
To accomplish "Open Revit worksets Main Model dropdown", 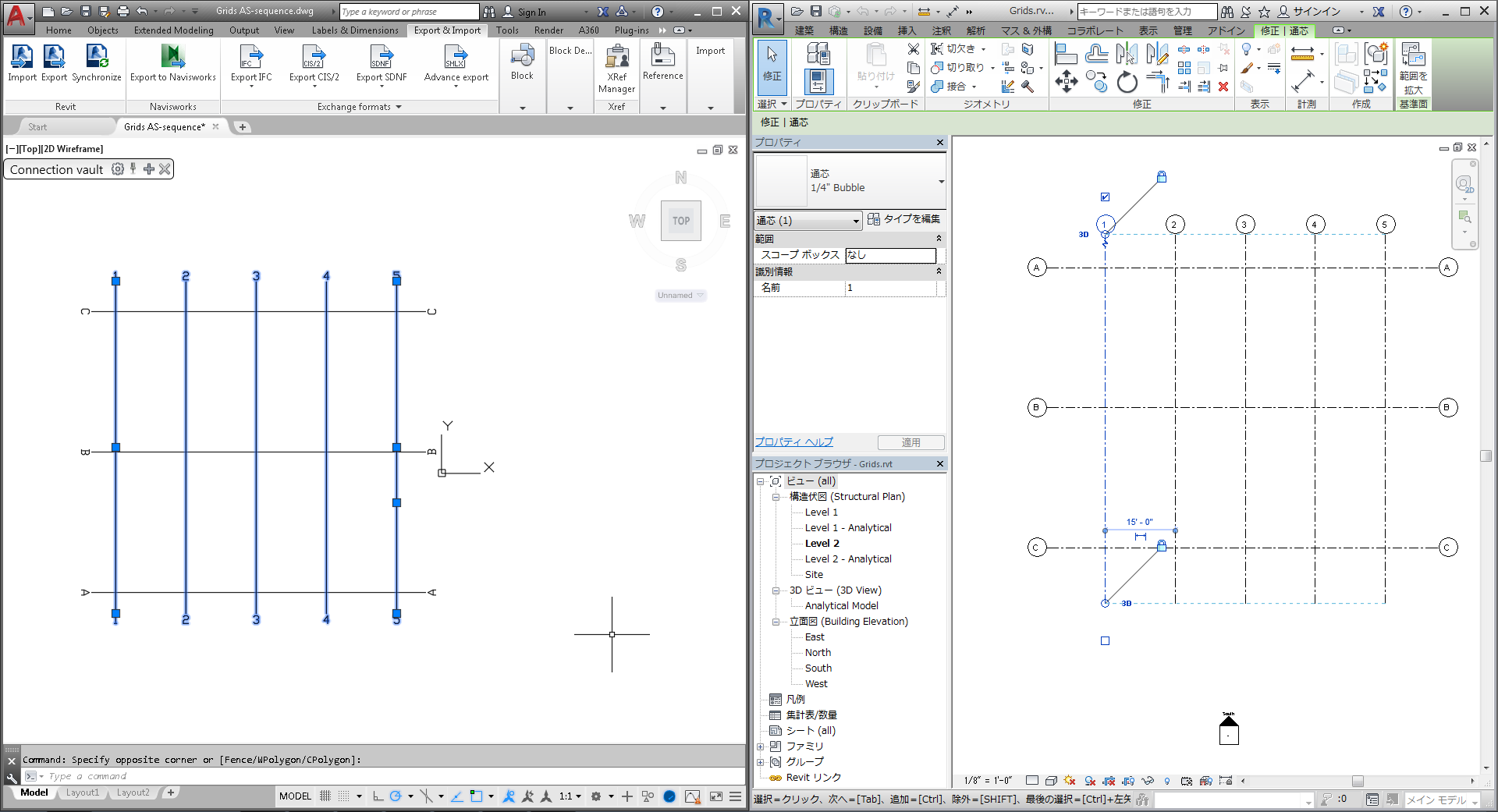I will coord(1442,800).
